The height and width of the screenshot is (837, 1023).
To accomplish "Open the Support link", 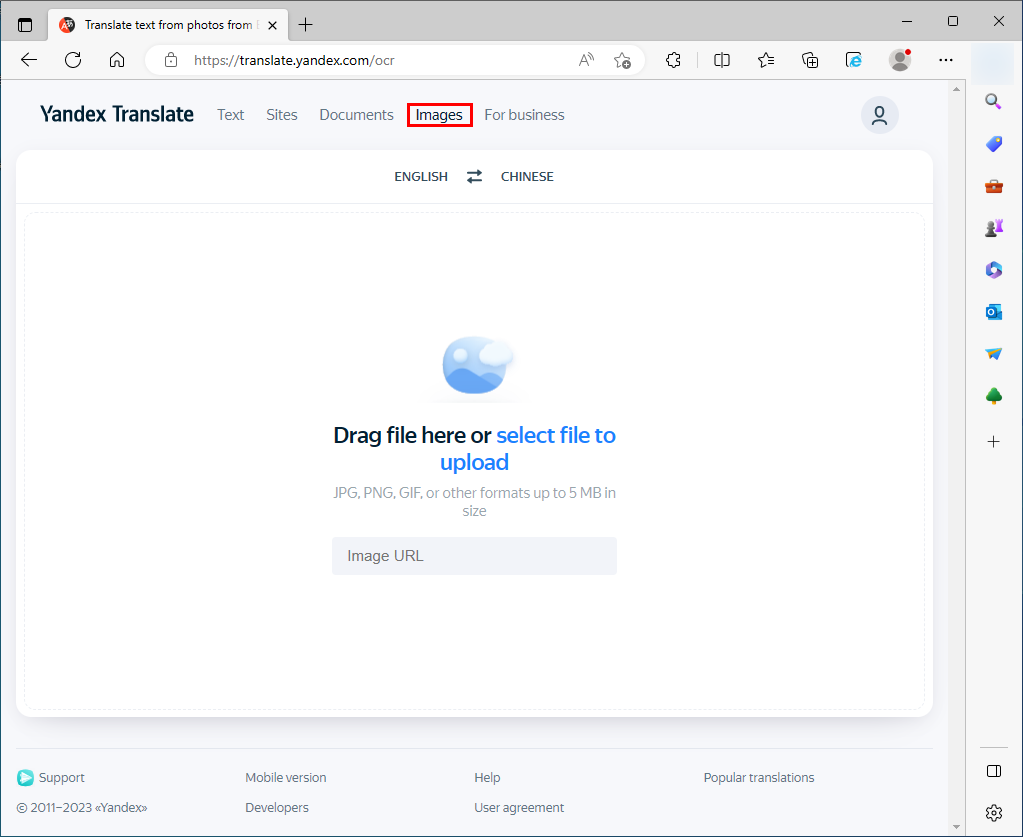I will point(52,778).
